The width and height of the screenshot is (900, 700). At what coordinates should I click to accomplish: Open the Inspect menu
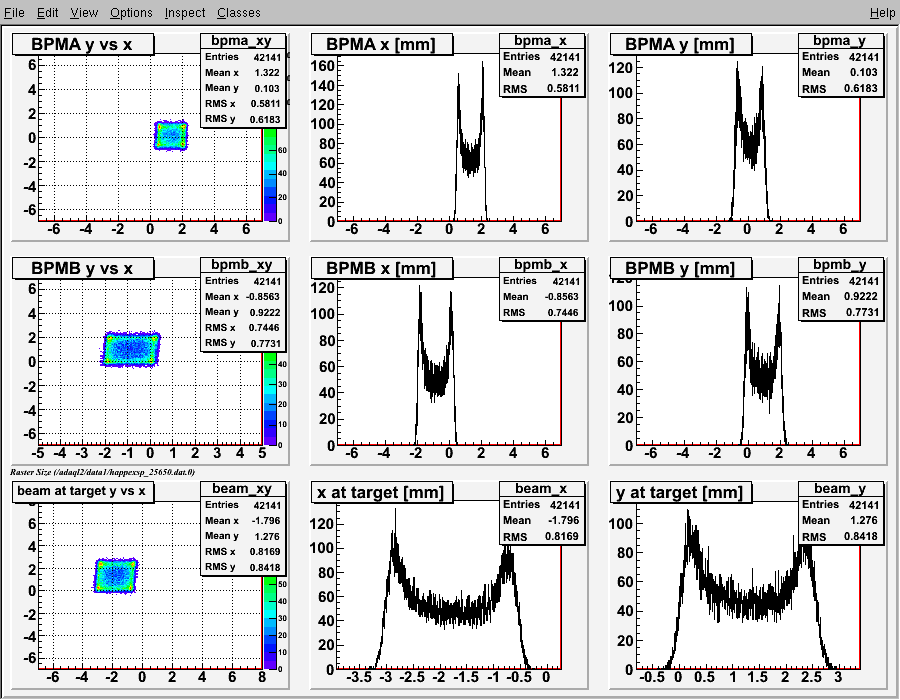(x=184, y=12)
